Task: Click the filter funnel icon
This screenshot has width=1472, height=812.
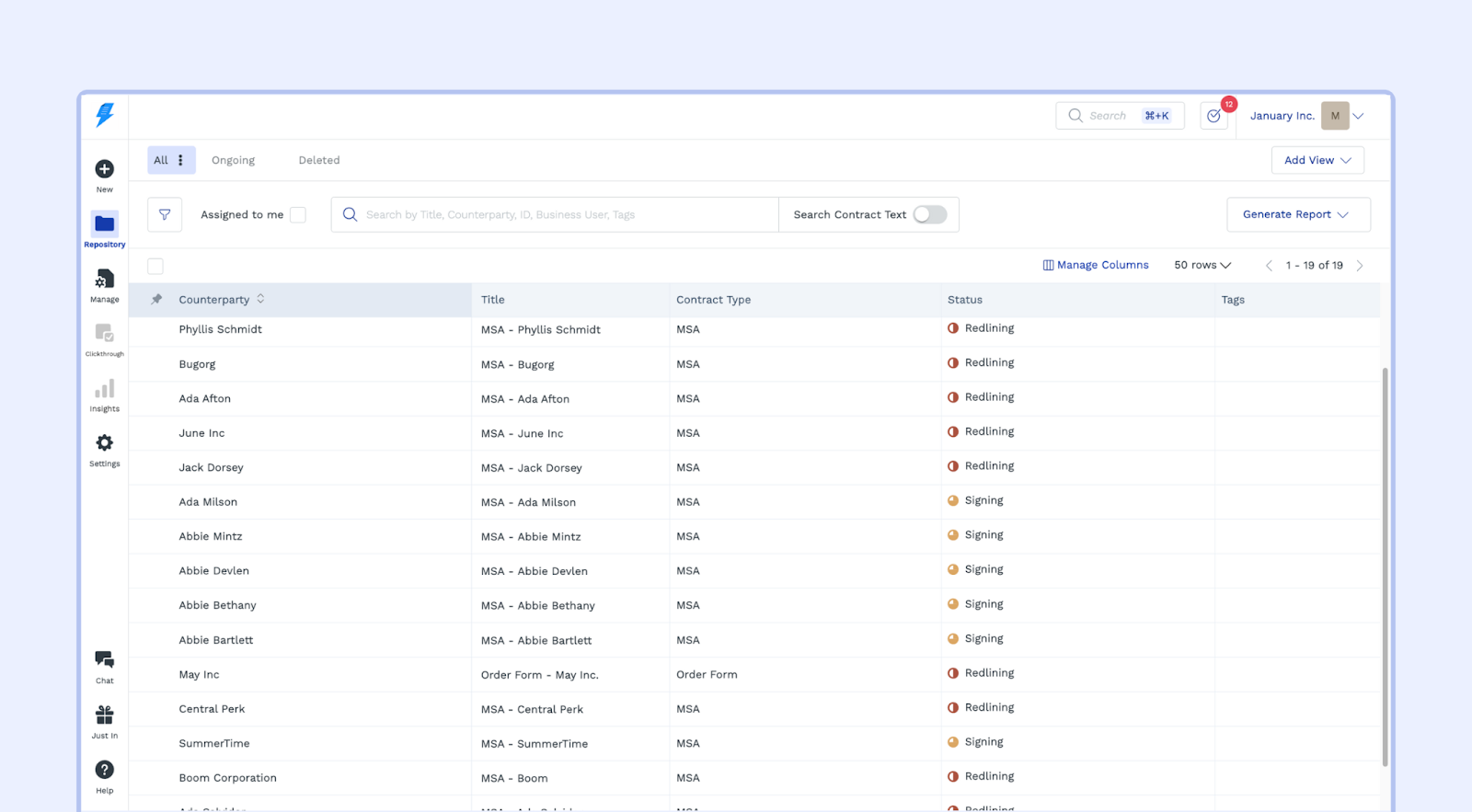Action: pos(165,214)
